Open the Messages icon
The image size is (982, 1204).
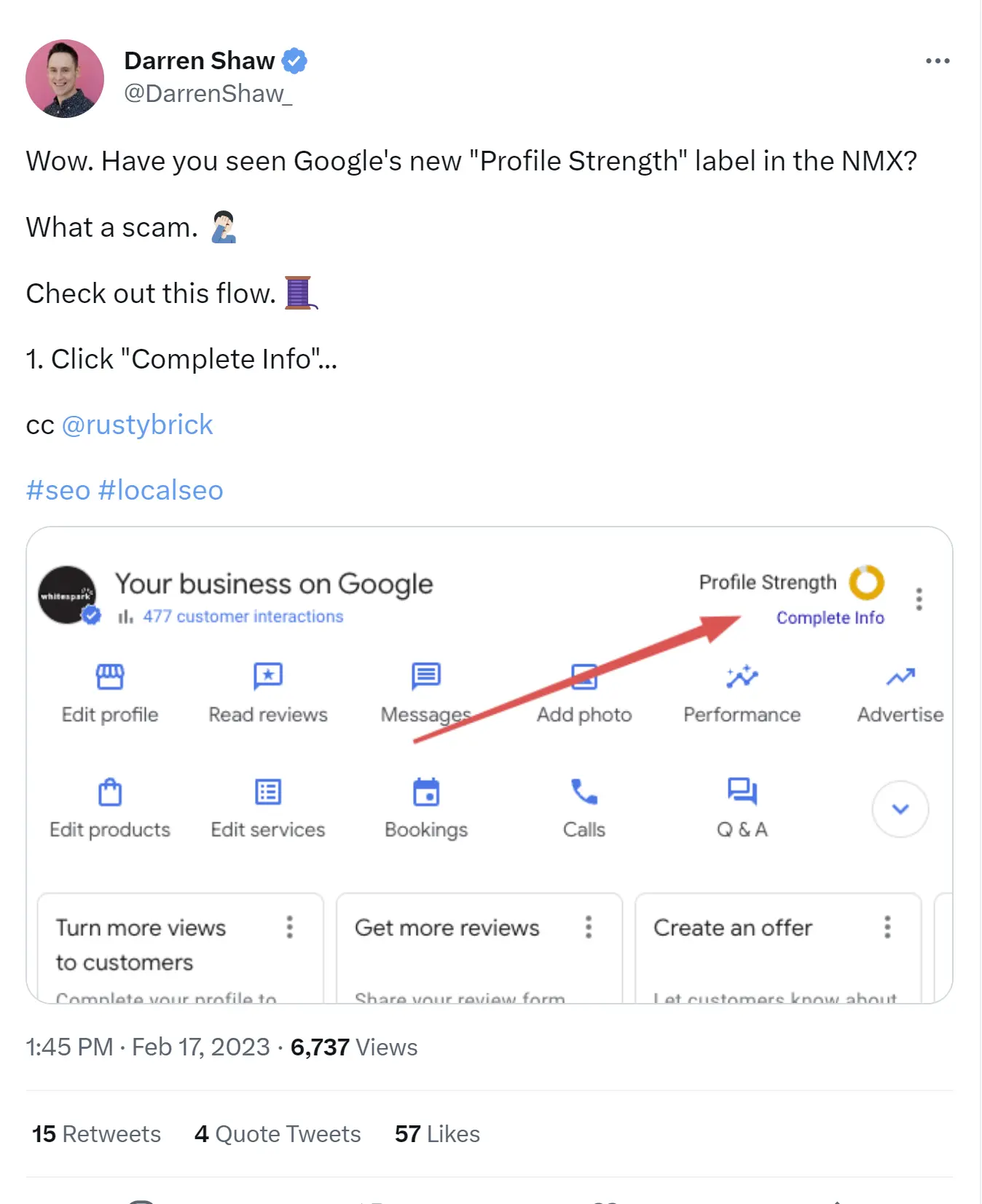[425, 676]
